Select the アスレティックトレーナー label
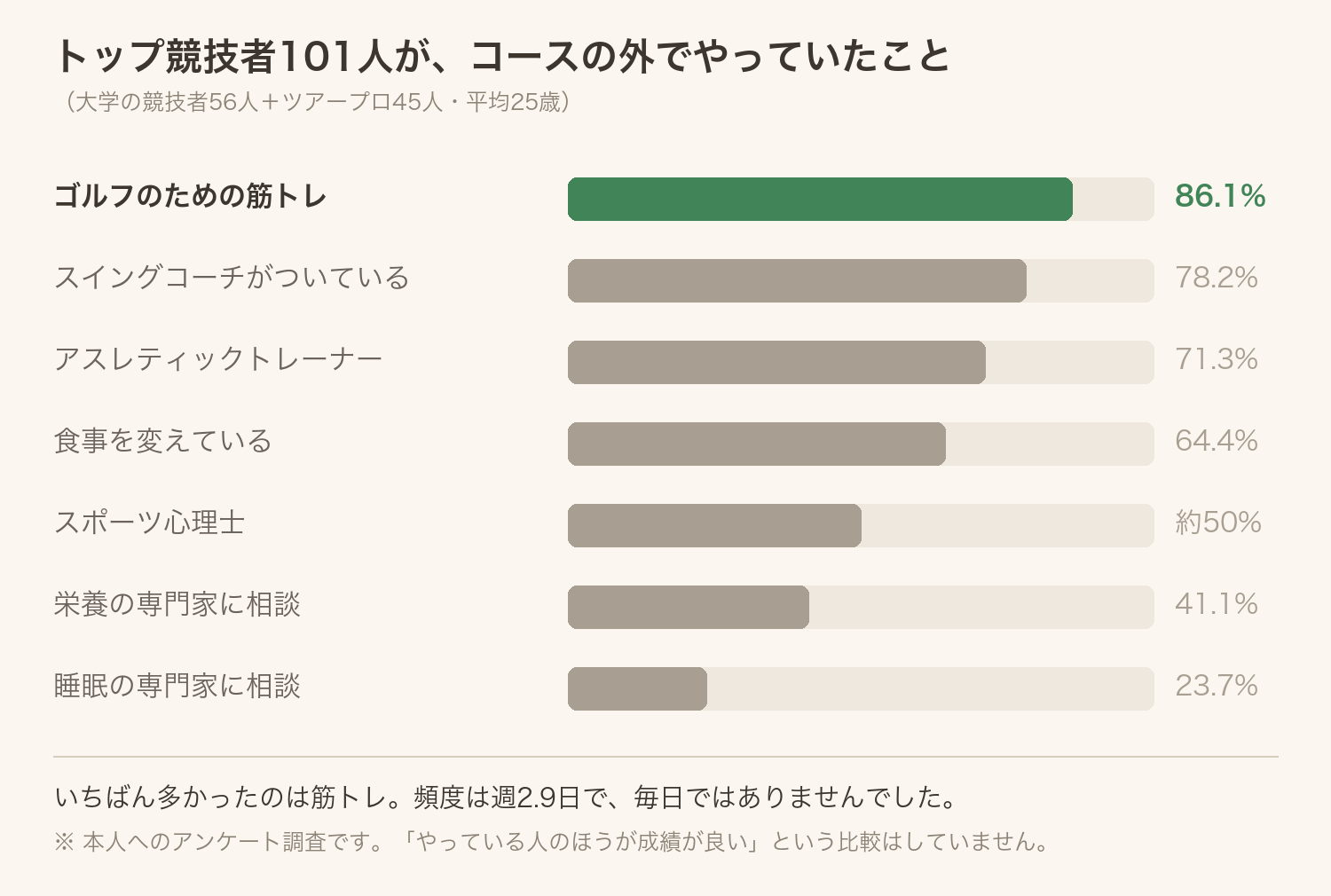 click(x=218, y=359)
